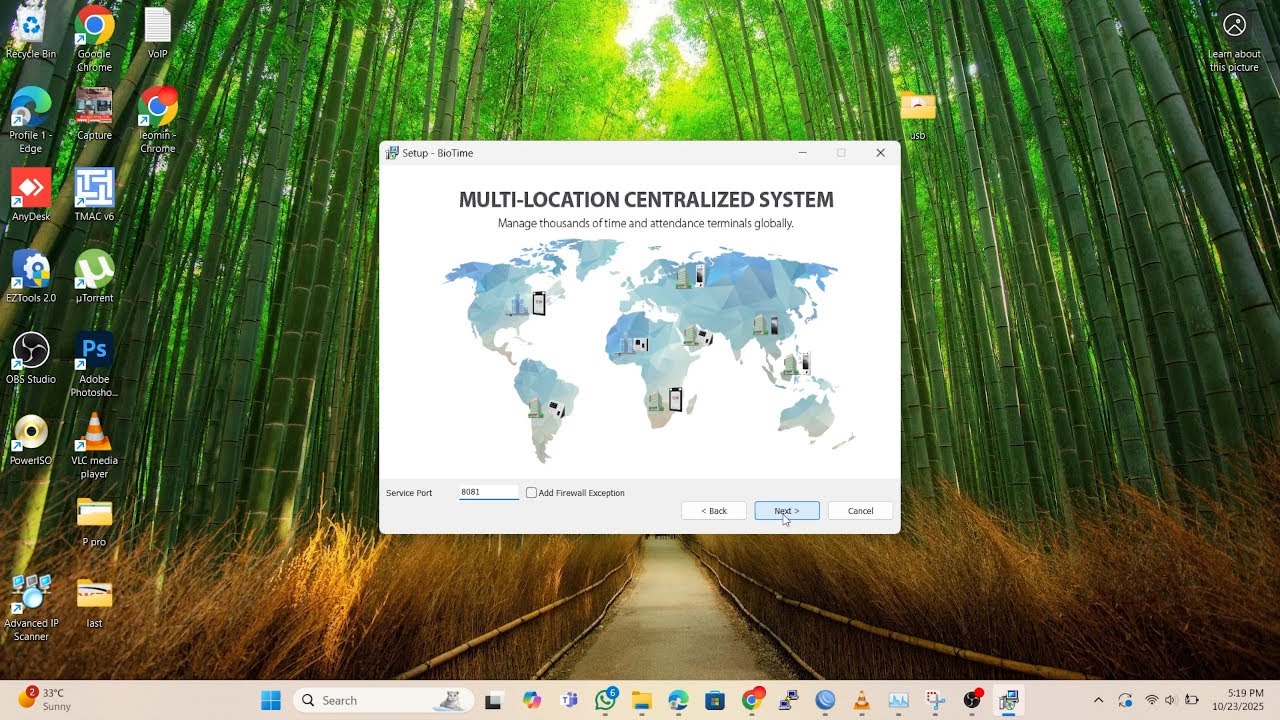
Task: Select the Capture desktop icon
Action: (94, 114)
